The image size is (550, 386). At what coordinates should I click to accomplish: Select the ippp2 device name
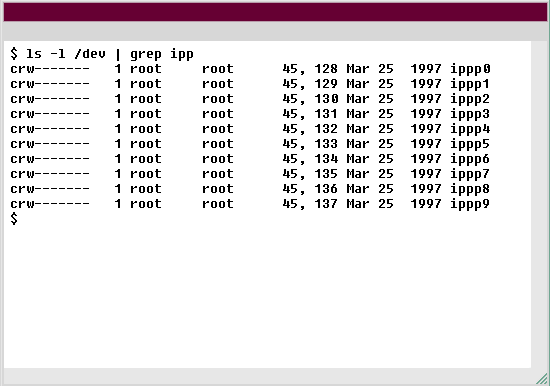point(470,99)
